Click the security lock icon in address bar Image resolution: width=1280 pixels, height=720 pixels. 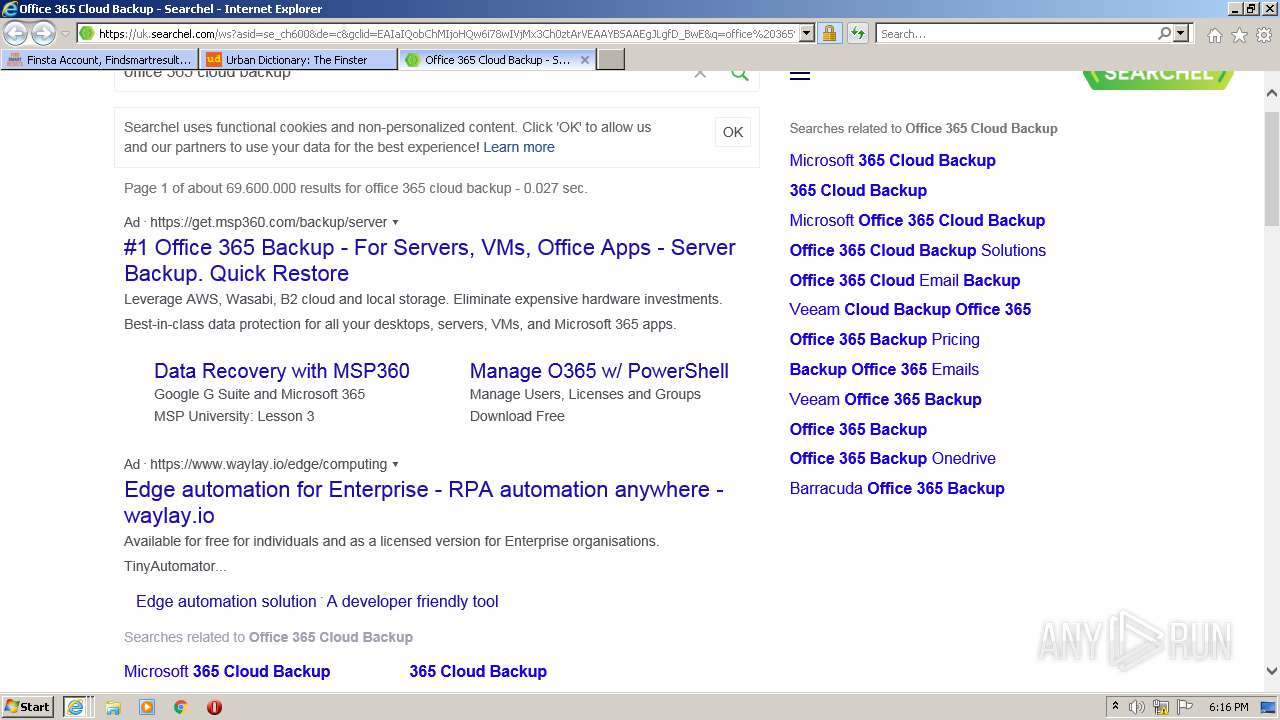click(829, 34)
